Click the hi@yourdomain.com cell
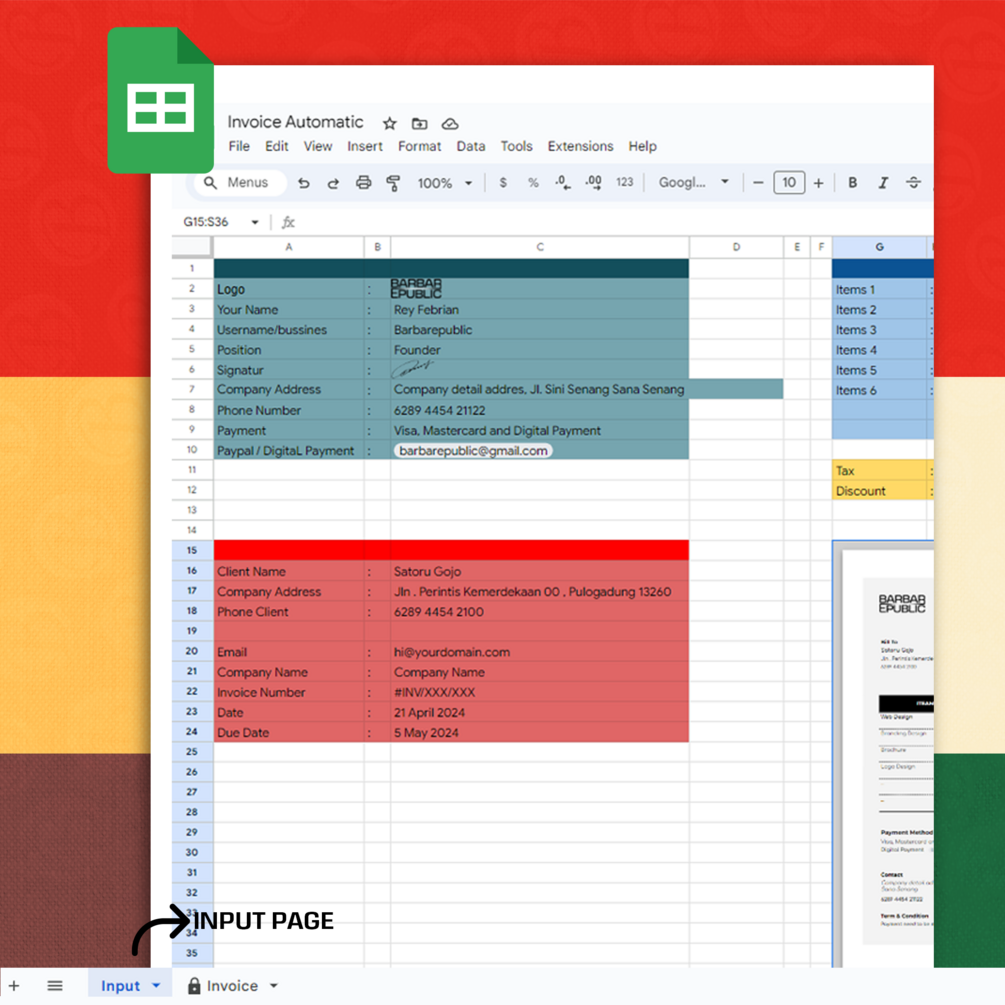 (x=540, y=652)
